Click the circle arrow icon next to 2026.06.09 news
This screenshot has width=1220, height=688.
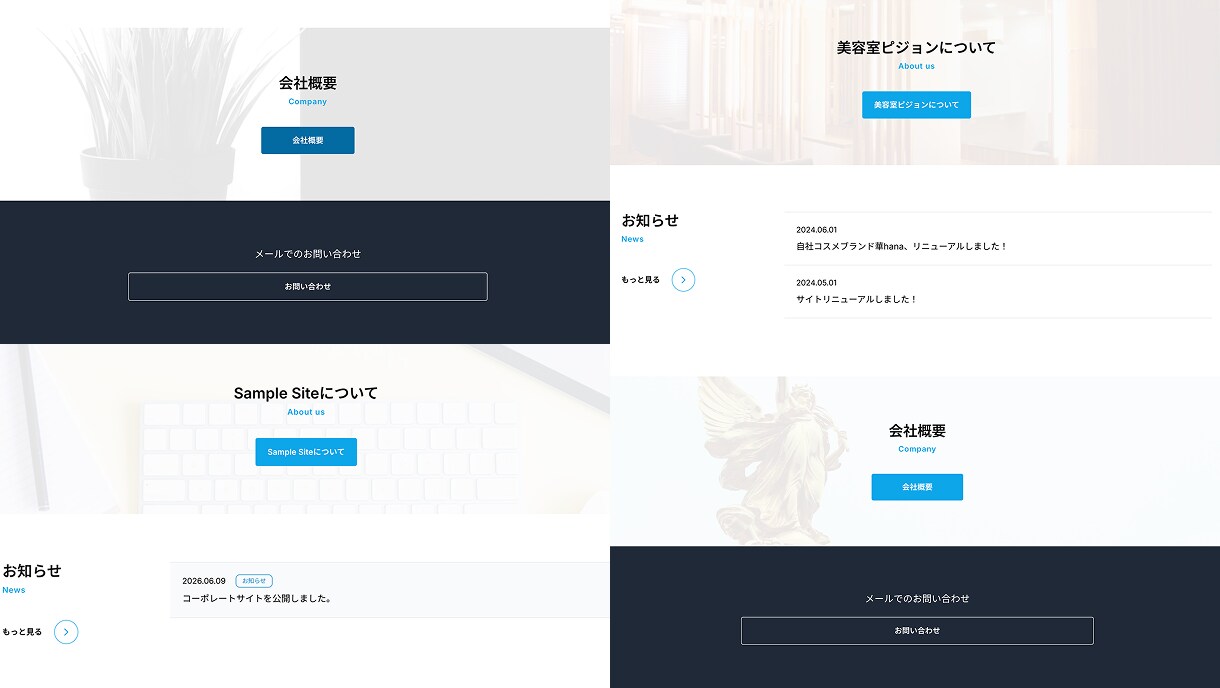66,632
